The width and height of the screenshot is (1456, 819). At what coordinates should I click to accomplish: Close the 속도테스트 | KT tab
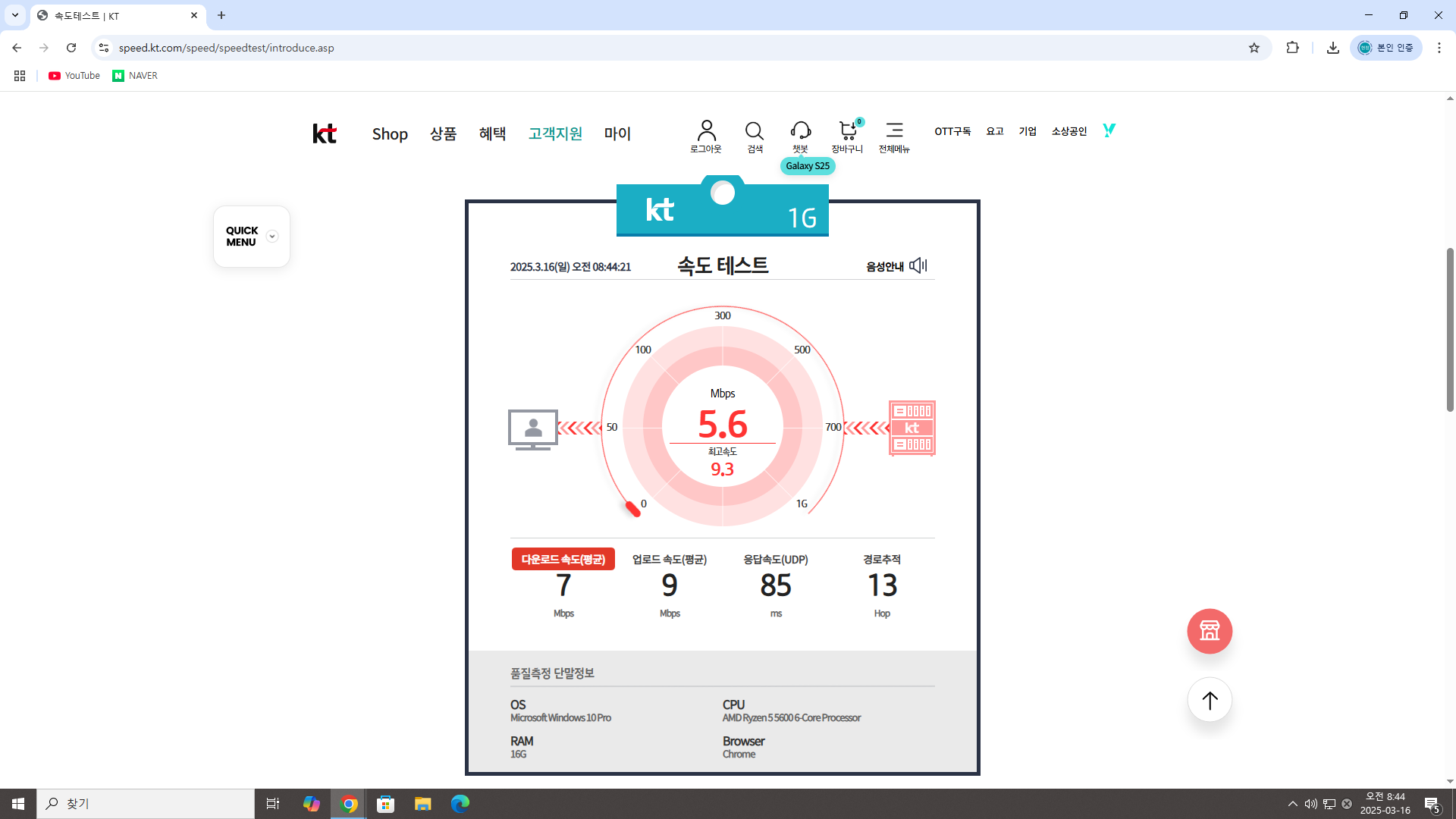click(194, 15)
